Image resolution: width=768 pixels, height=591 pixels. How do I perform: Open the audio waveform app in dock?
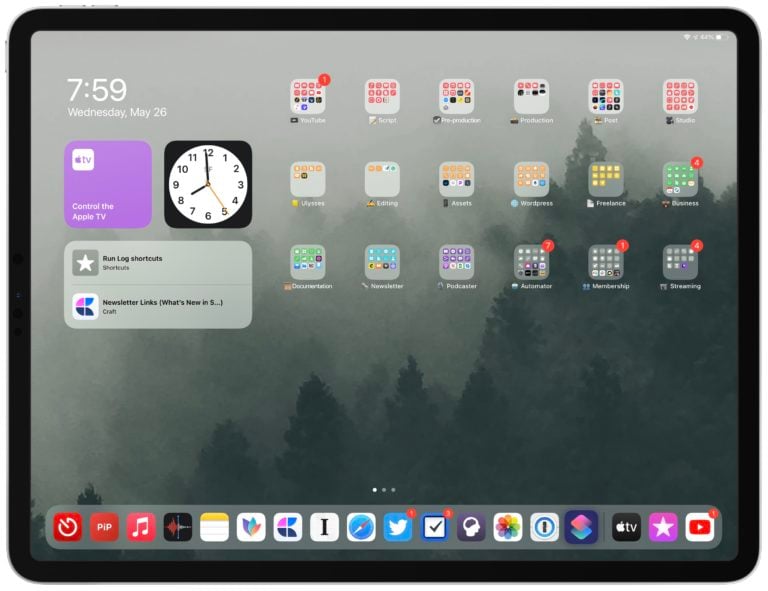(178, 527)
